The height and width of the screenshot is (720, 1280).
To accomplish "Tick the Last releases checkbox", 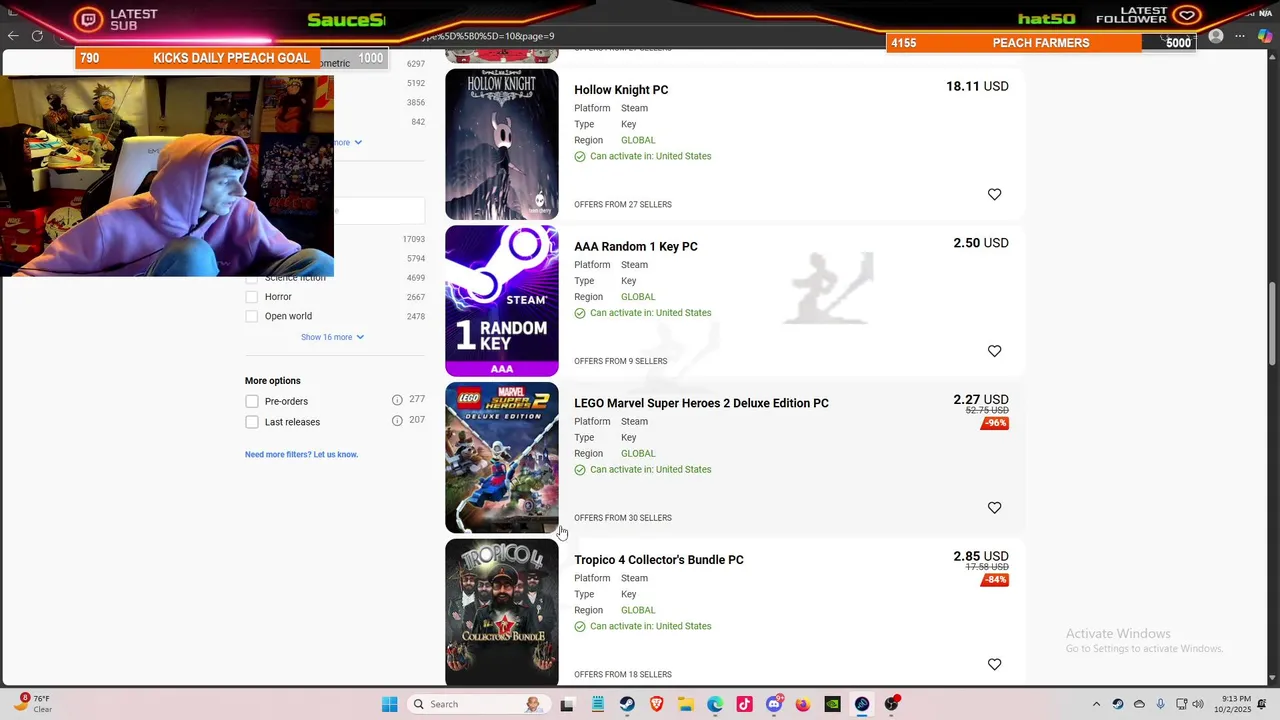I will pyautogui.click(x=252, y=422).
